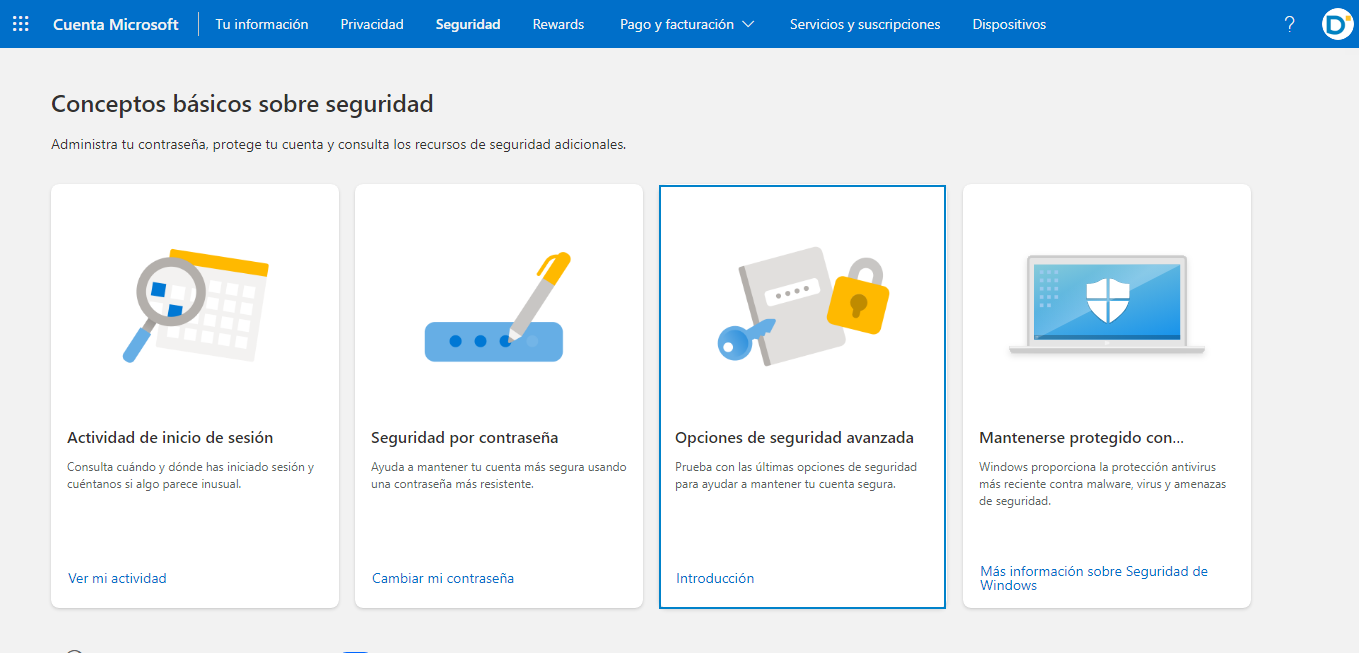Click Actividad de inicio de sesión heading
Image resolution: width=1359 pixels, height=653 pixels.
[170, 437]
